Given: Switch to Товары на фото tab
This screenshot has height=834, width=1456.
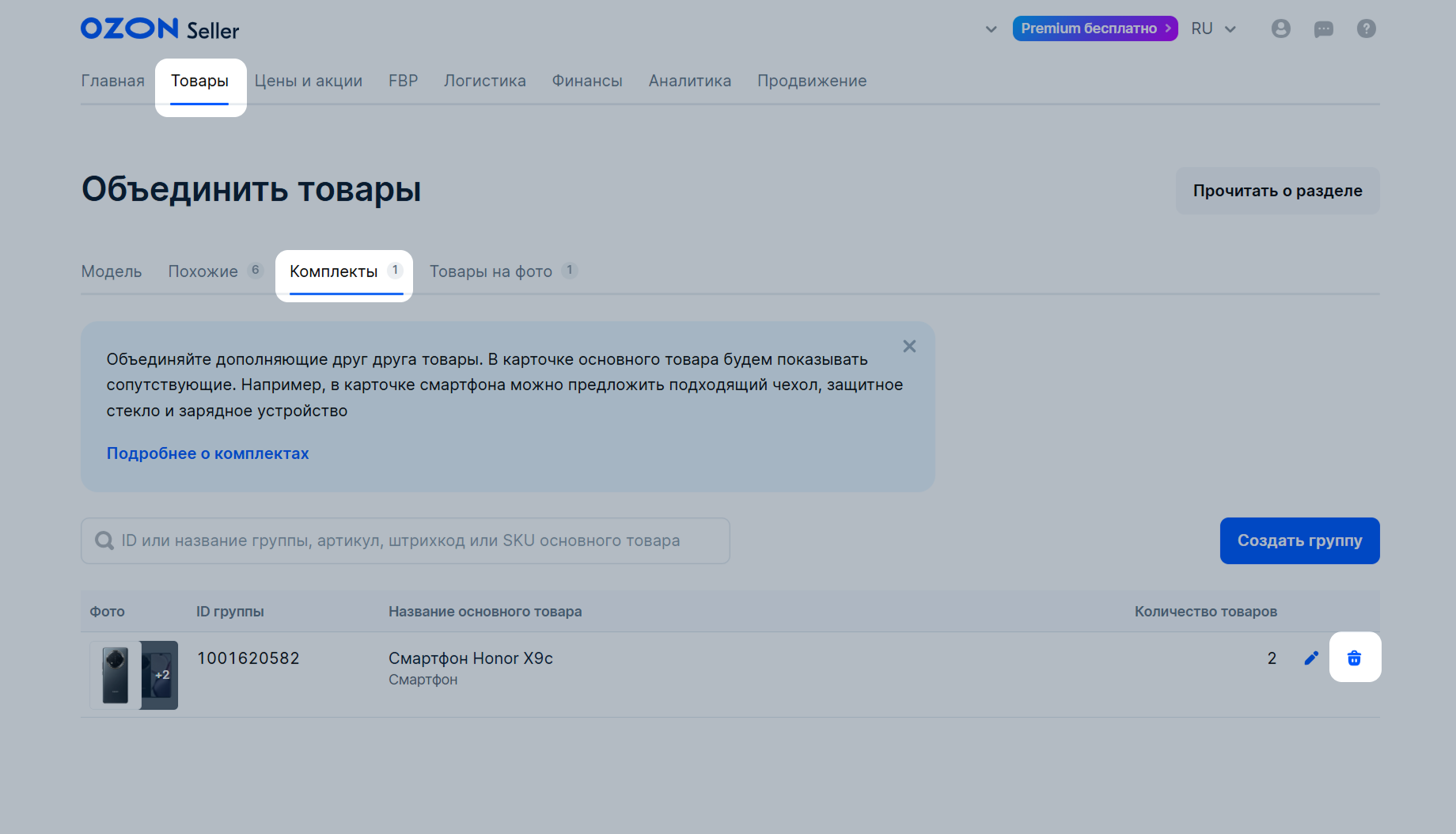Looking at the screenshot, I should 503,271.
